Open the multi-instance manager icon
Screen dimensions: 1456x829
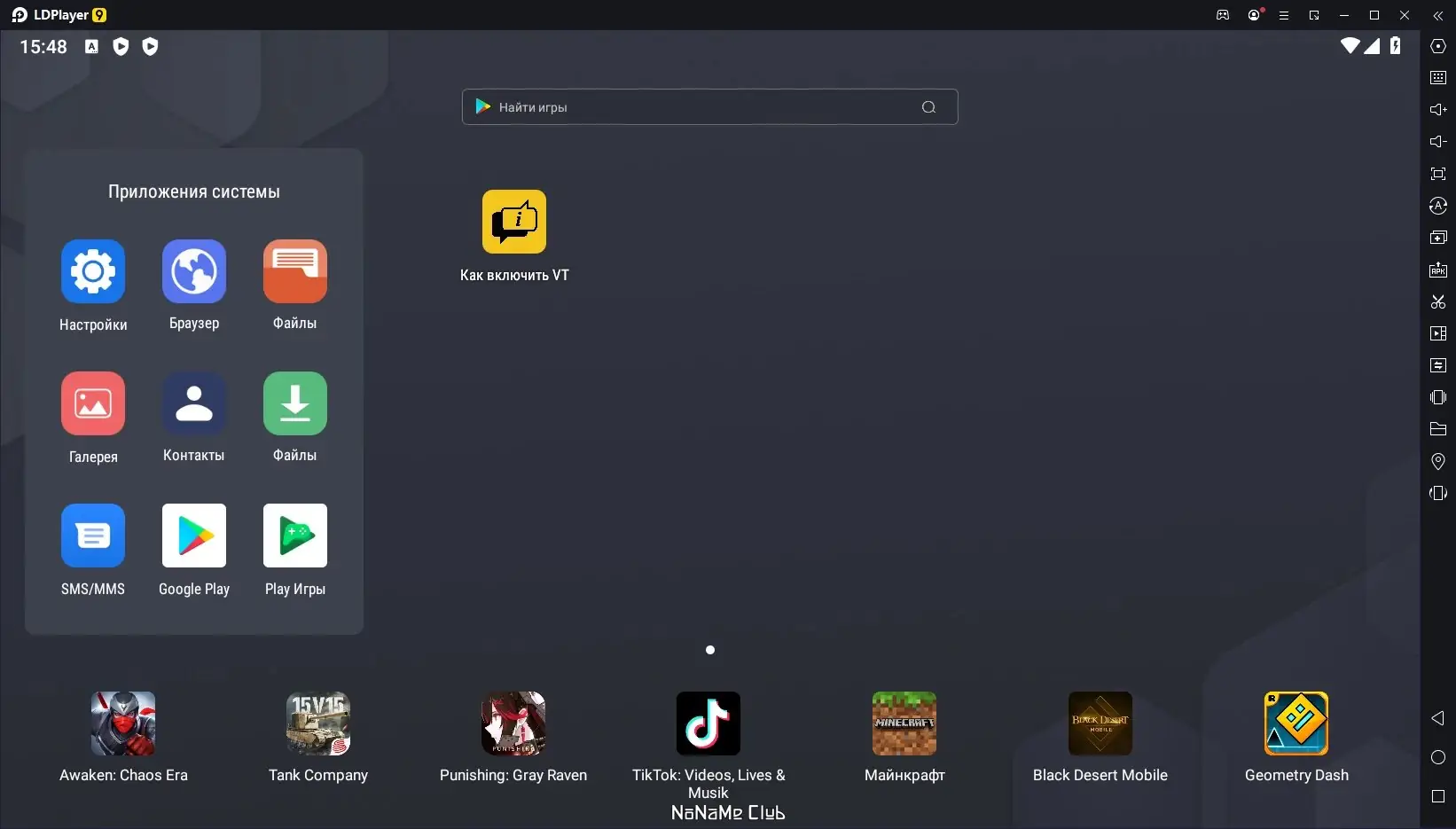click(1438, 238)
